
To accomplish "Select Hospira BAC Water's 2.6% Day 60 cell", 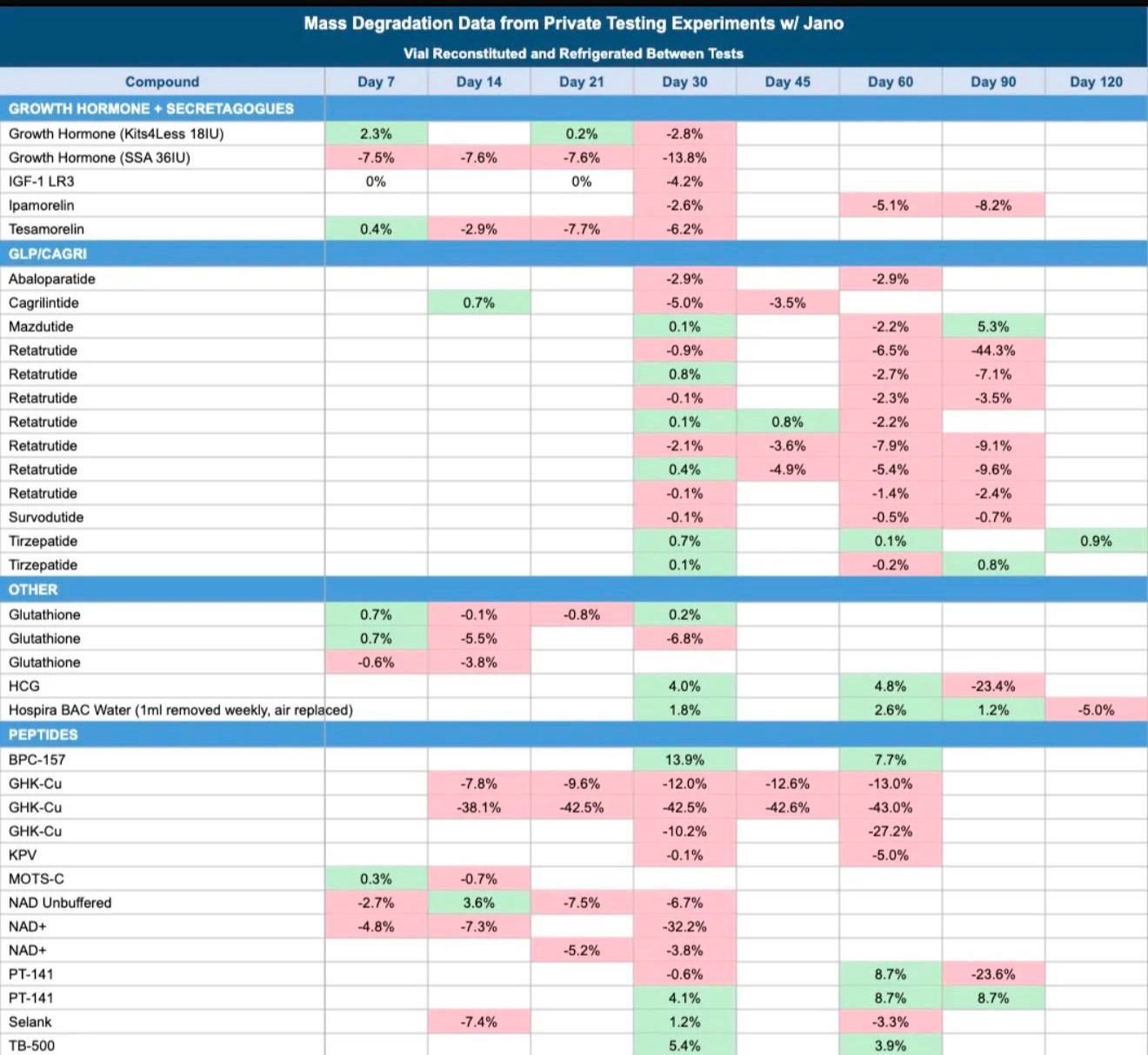I will coord(891,711).
